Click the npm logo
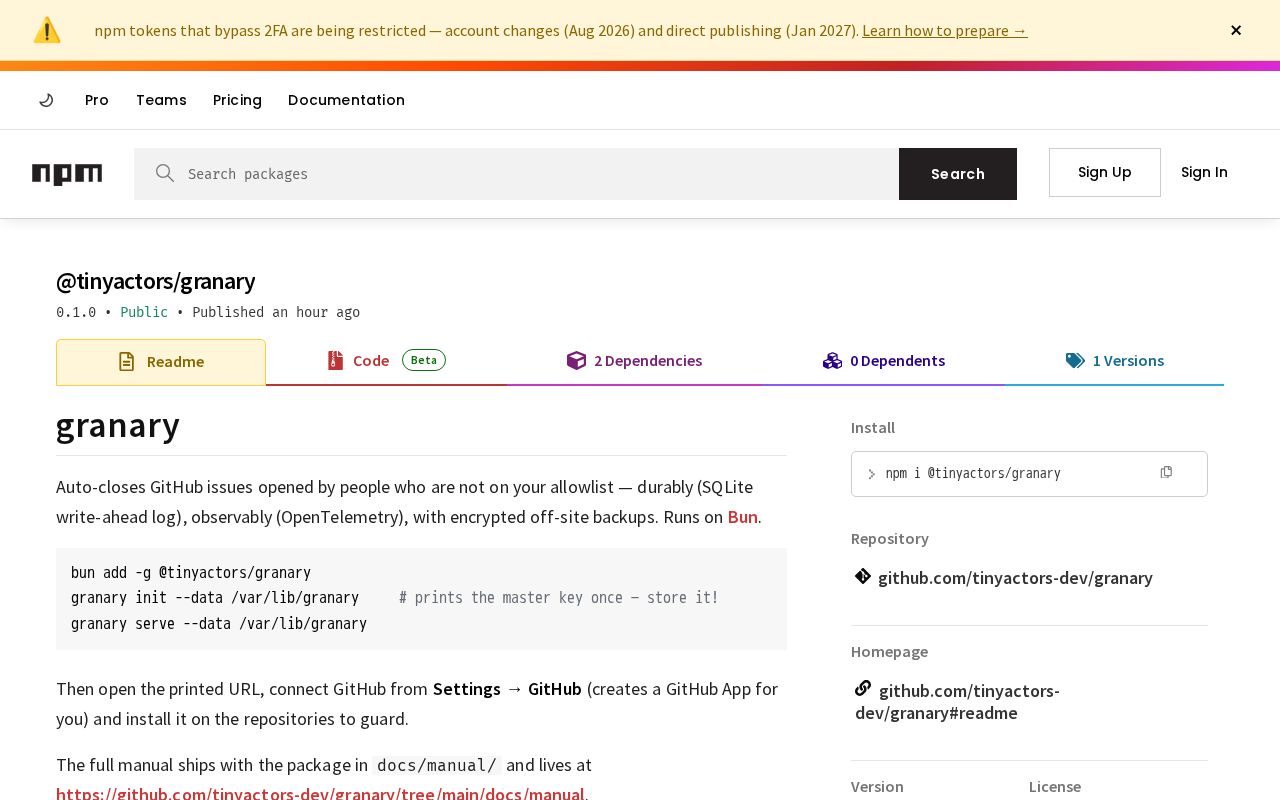1280x800 pixels. click(67, 174)
